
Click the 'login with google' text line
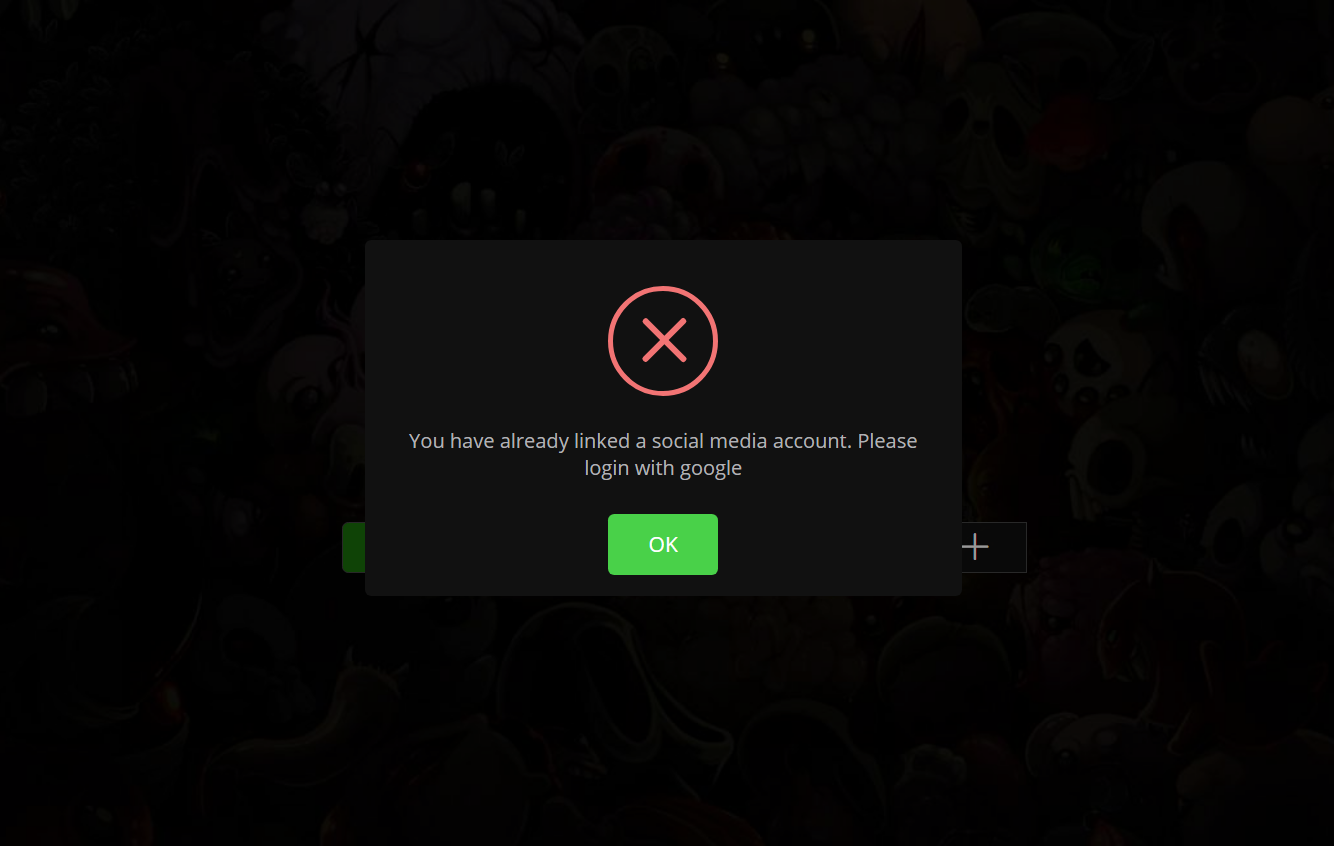(x=663, y=468)
